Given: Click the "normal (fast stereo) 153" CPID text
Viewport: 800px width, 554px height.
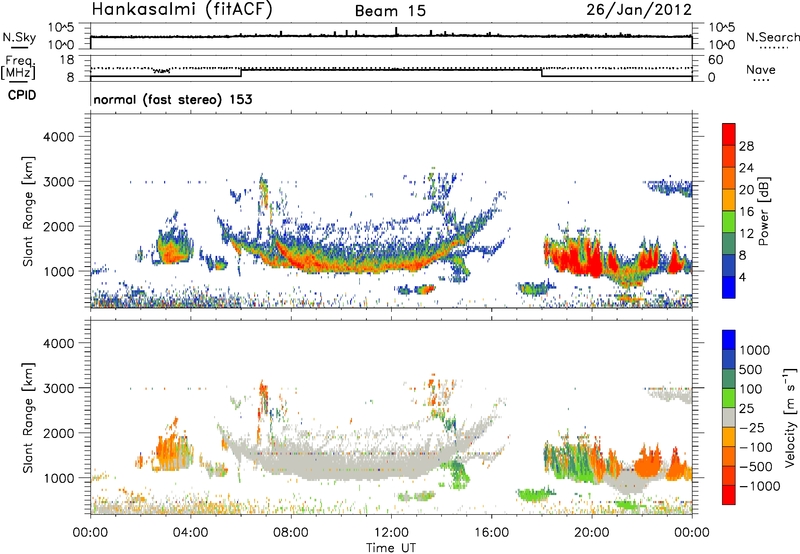Looking at the screenshot, I should [173, 99].
